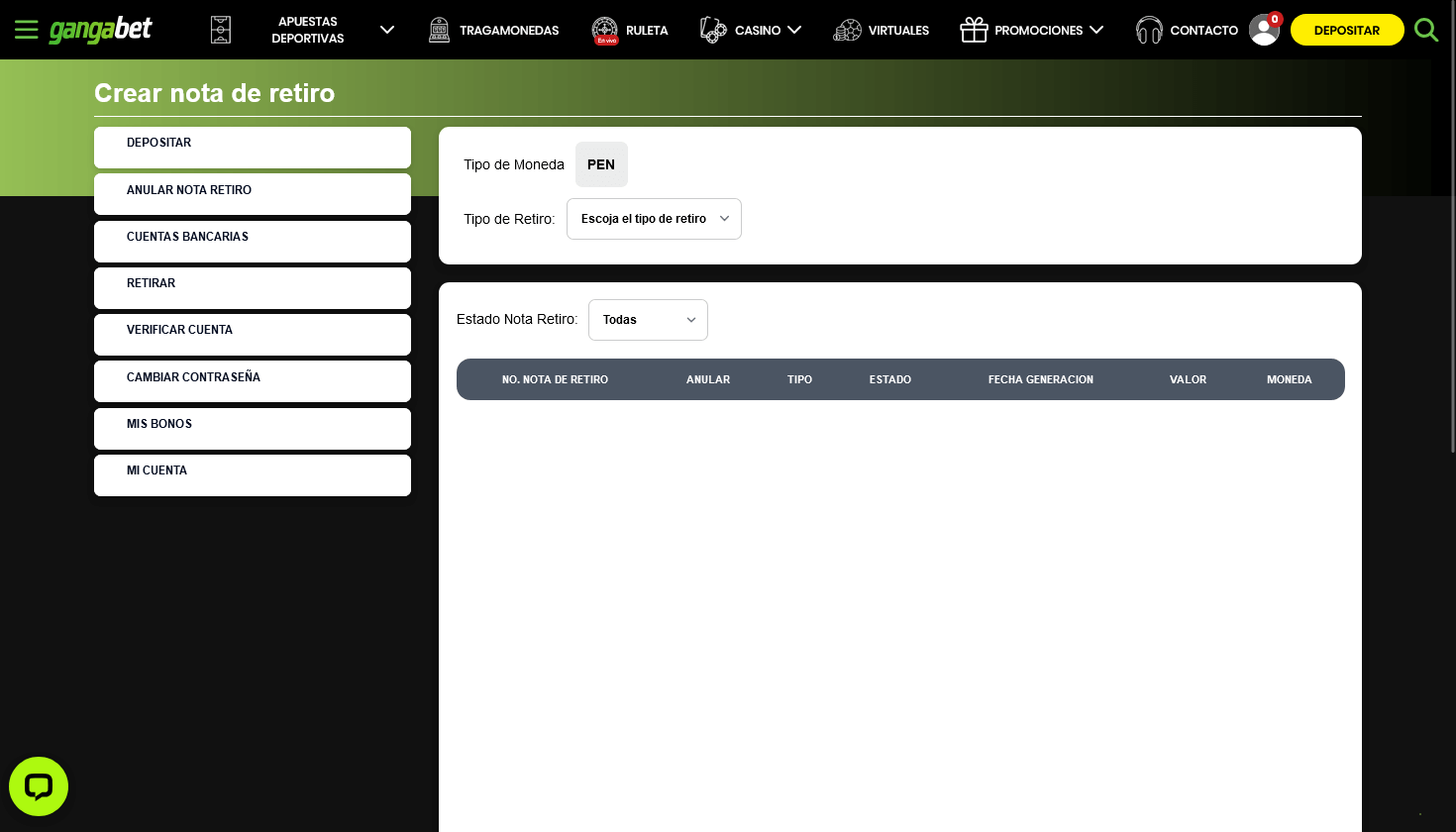Expand the Casino menu chevron
The height and width of the screenshot is (832, 1456).
(794, 30)
